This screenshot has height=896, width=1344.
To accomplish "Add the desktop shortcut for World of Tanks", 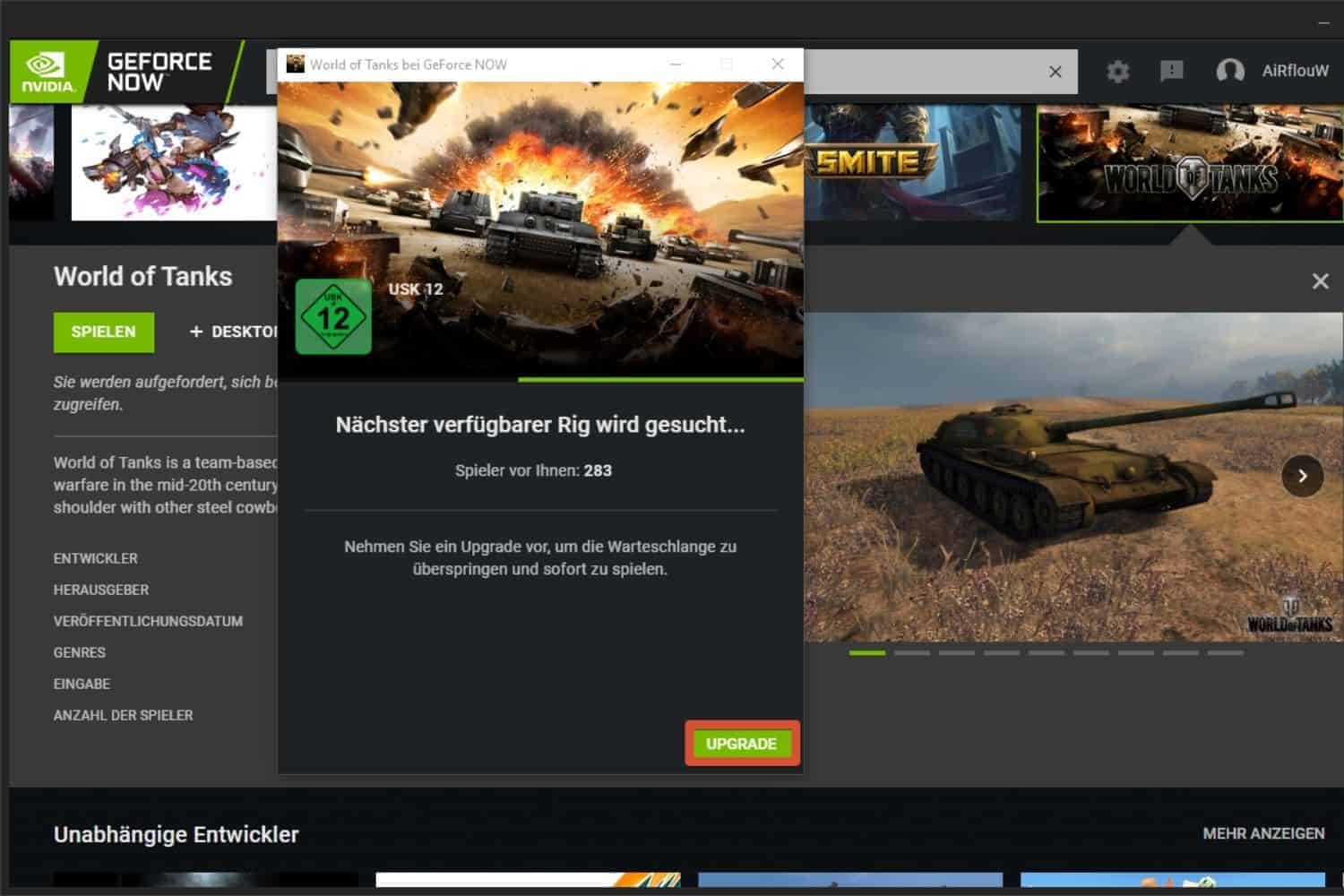I will (233, 332).
